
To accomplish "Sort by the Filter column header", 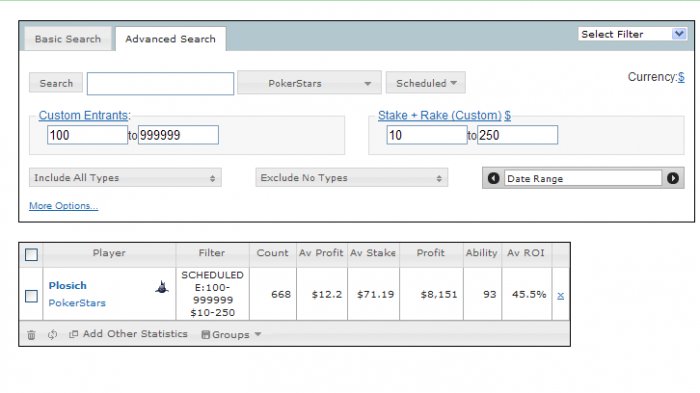I will pos(212,253).
